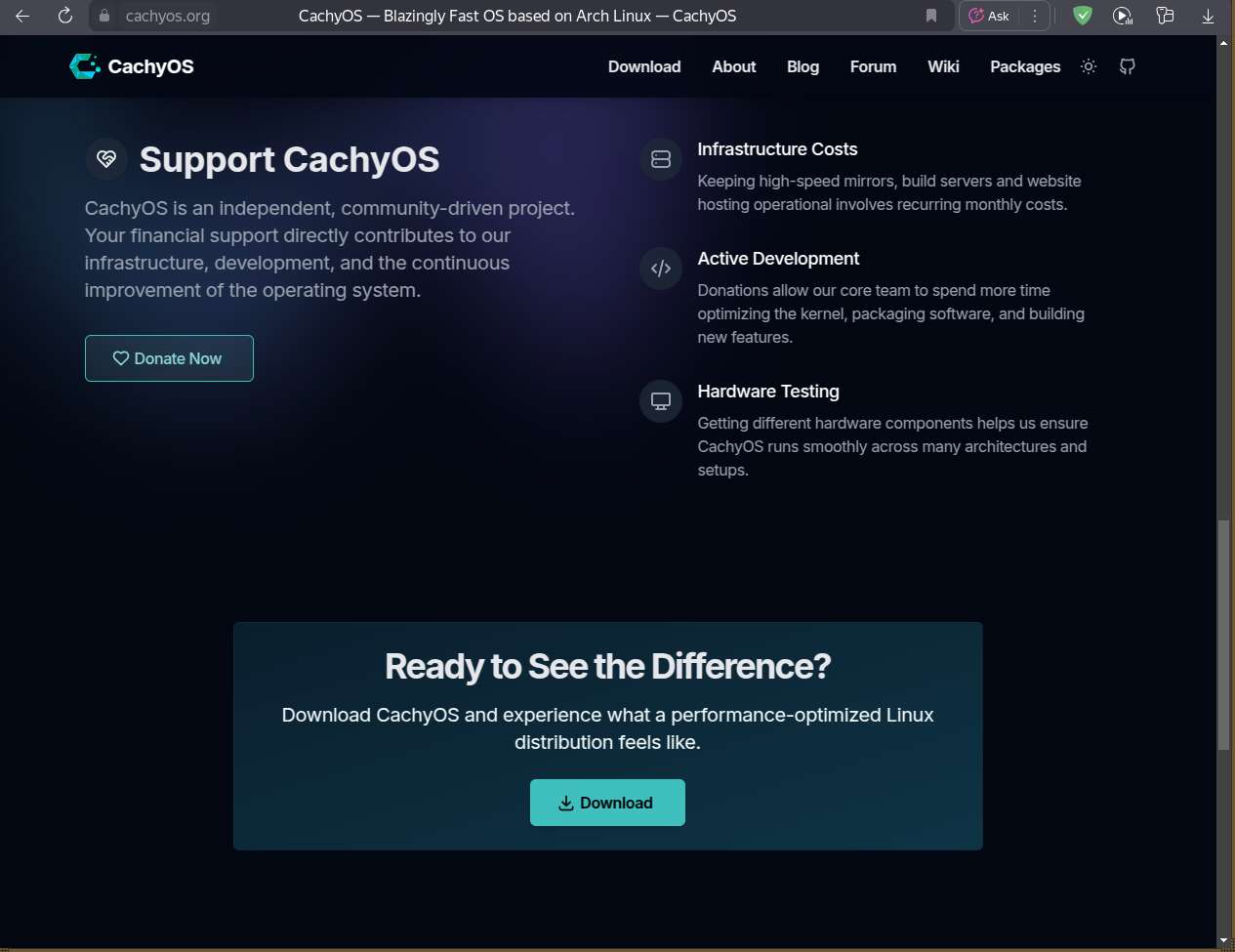Click the heart badge beside Support CachyOS
This screenshot has height=952, width=1235.
[x=106, y=159]
